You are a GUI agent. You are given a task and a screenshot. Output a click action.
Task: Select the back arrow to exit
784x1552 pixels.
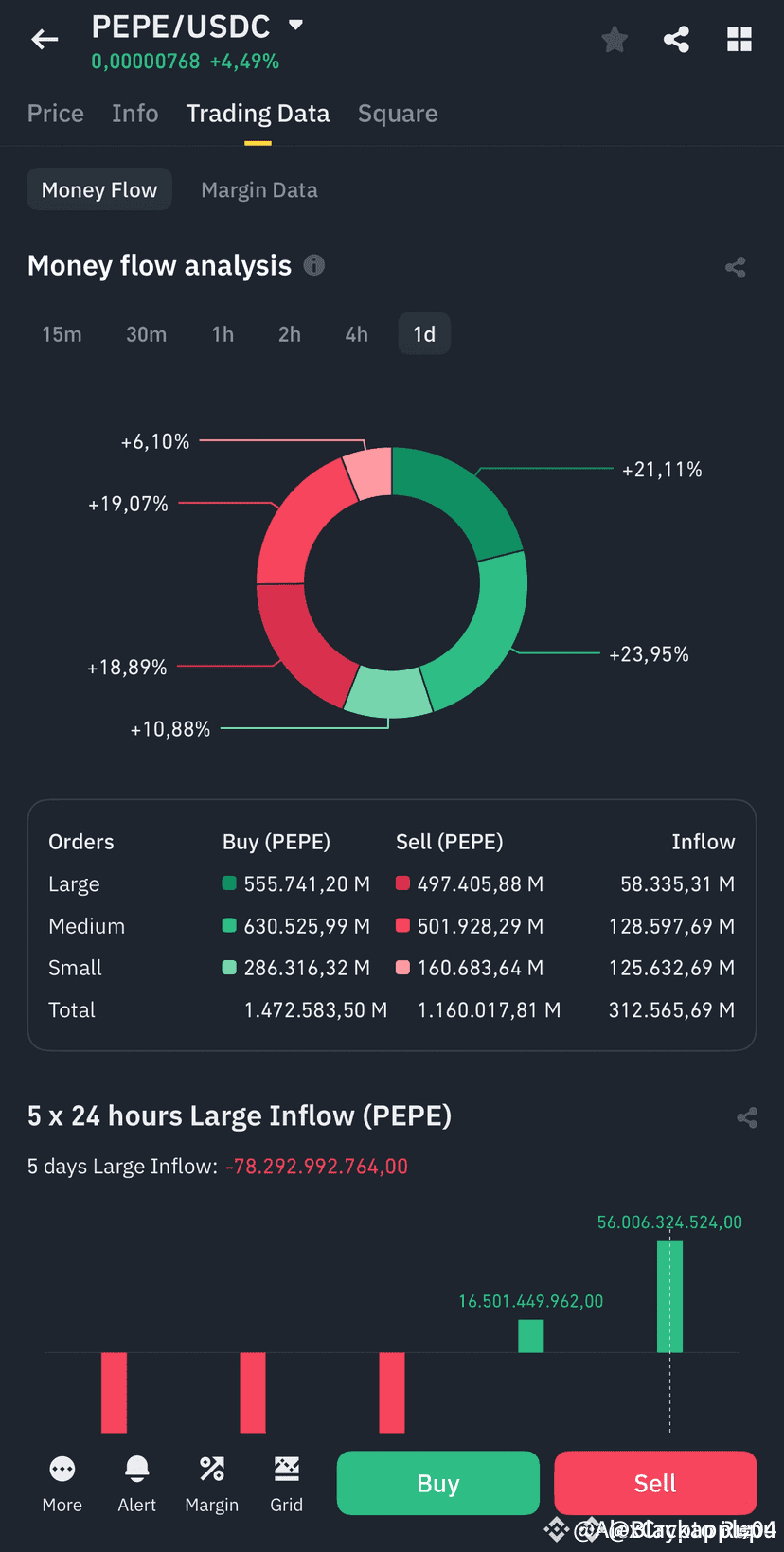tap(44, 39)
